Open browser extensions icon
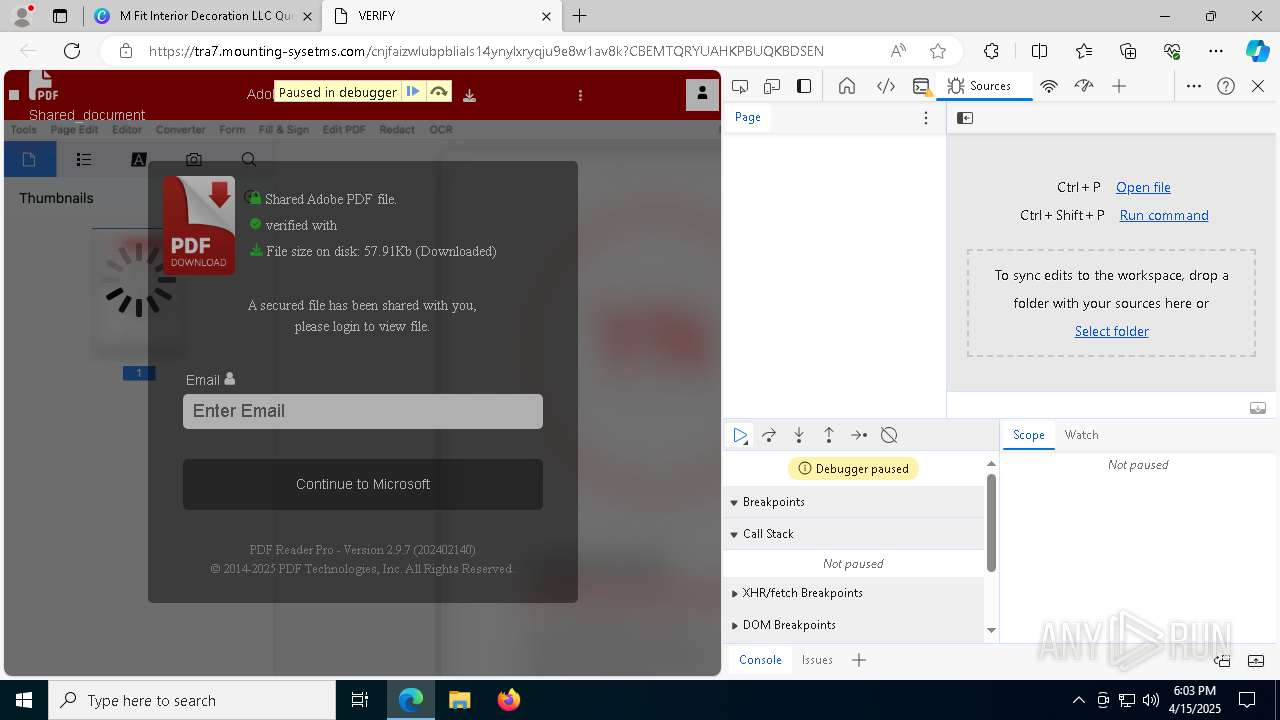 coord(991,51)
